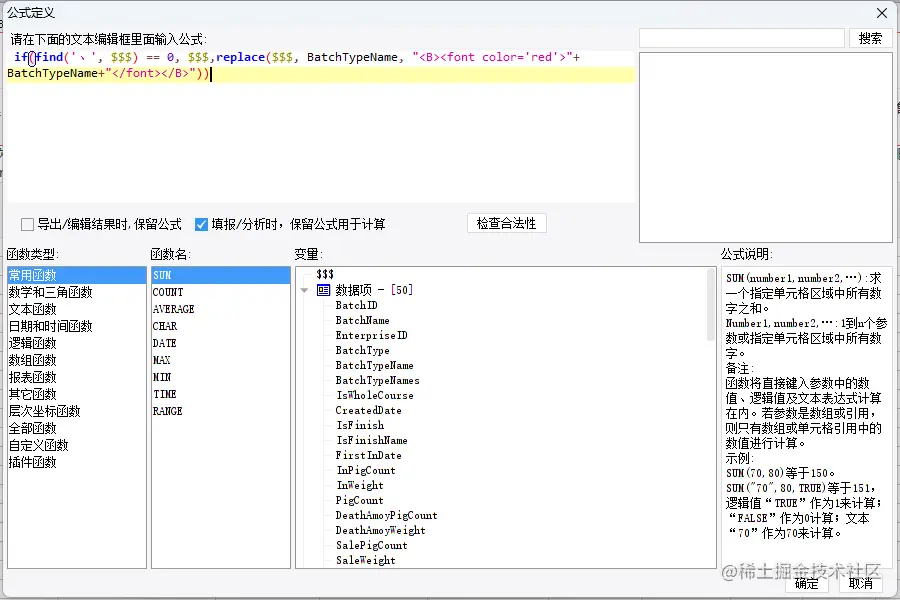Focus the function search input field
Viewport: 900px width, 600px height.
pos(742,38)
